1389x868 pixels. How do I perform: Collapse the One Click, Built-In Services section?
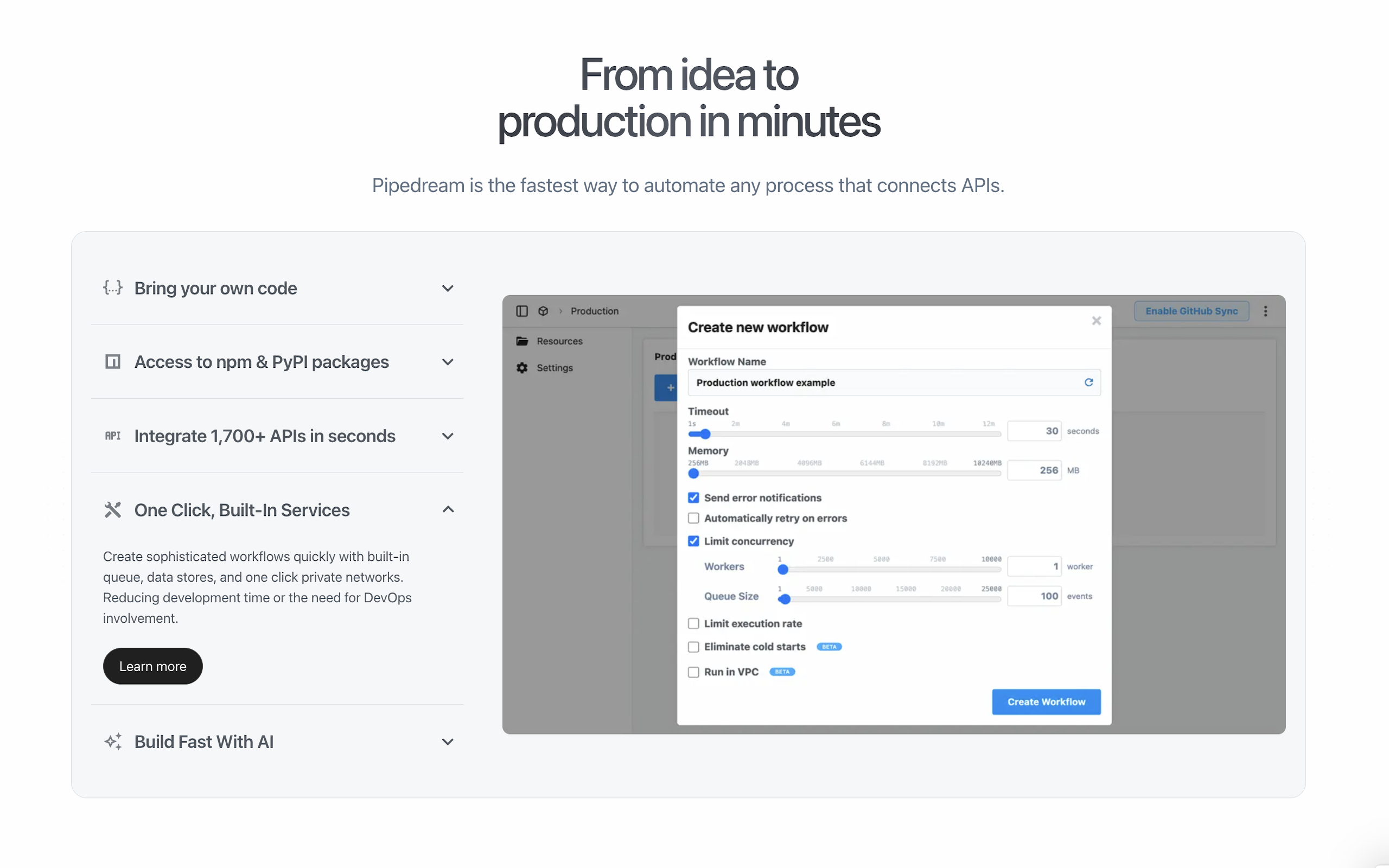(x=448, y=509)
